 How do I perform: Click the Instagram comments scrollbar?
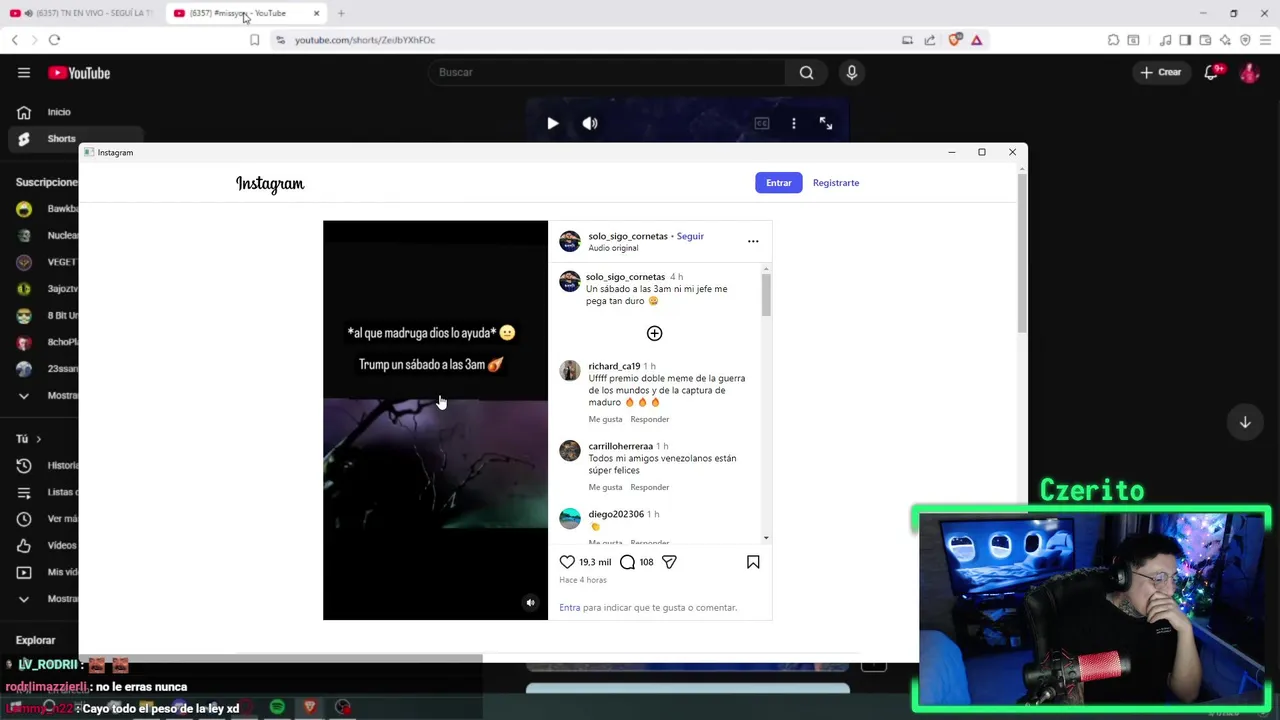(766, 295)
